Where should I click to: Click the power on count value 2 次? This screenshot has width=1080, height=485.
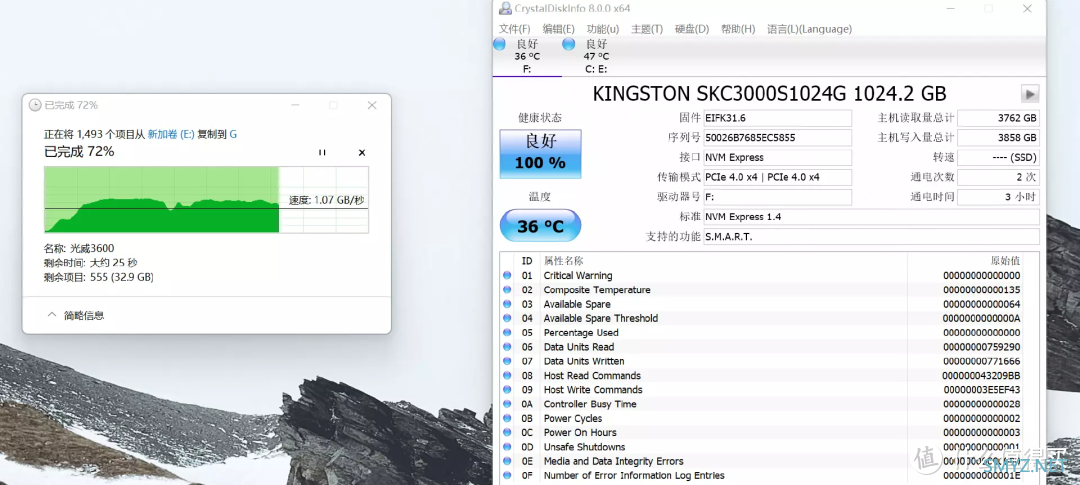click(x=998, y=178)
